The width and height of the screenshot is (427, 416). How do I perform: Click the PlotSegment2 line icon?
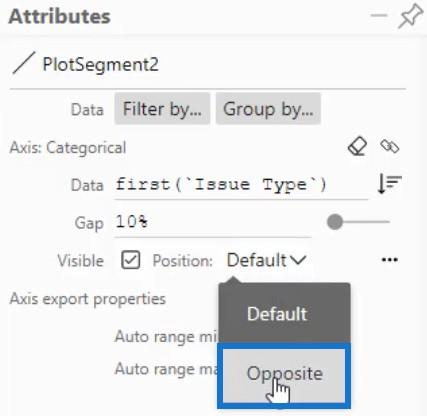click(x=23, y=63)
